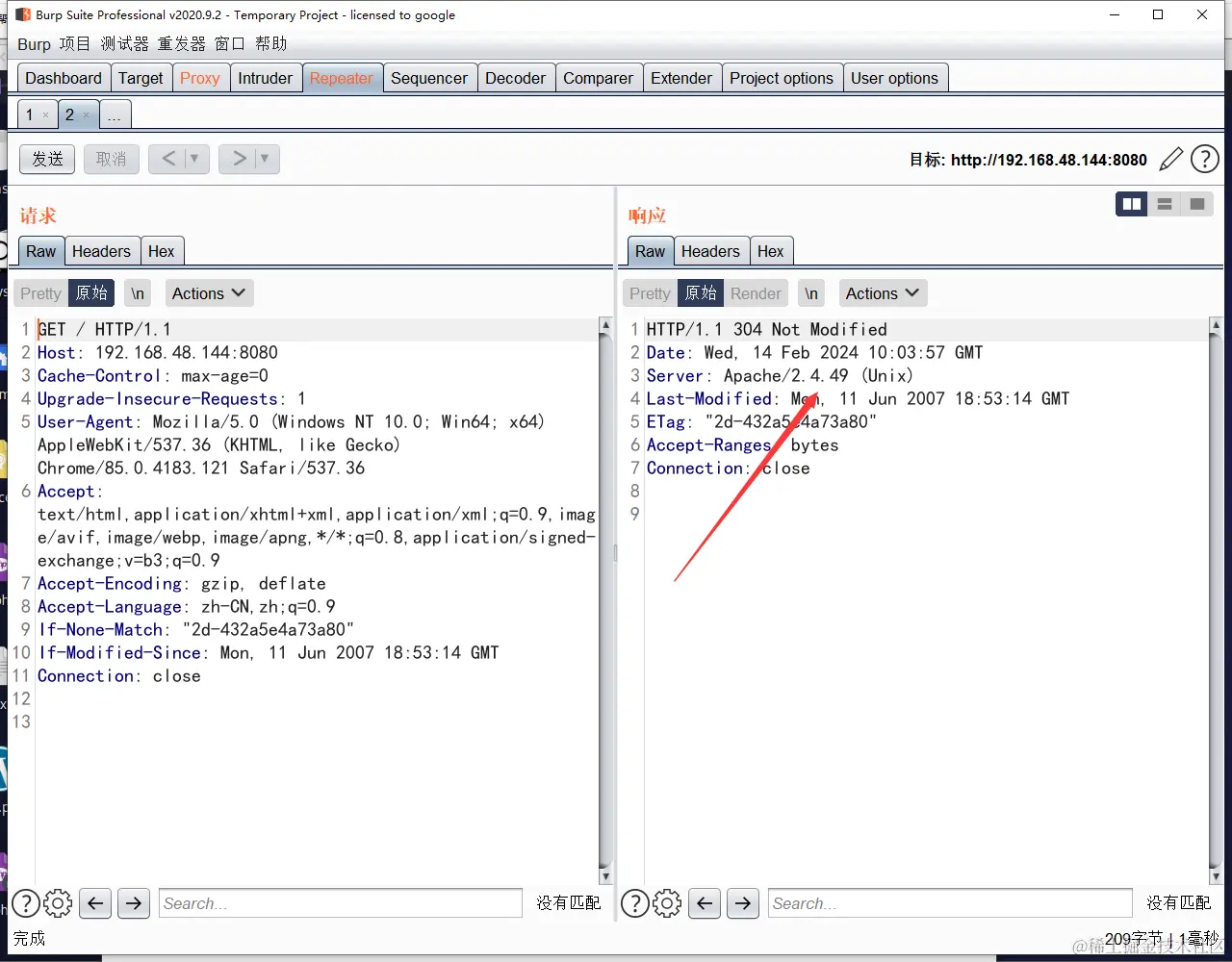Toggle response Pretty view

650,293
